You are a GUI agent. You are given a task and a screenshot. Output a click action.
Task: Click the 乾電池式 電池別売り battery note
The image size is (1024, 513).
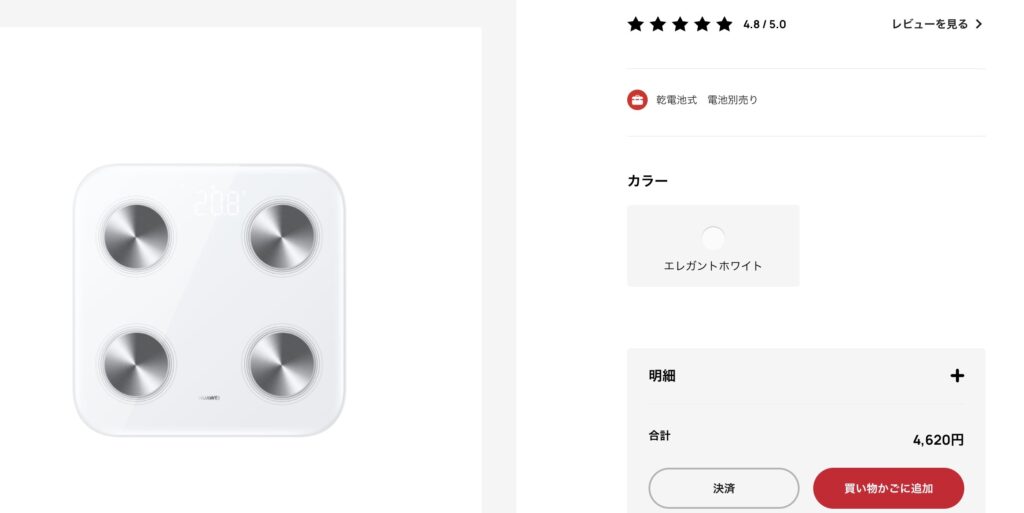(x=707, y=100)
